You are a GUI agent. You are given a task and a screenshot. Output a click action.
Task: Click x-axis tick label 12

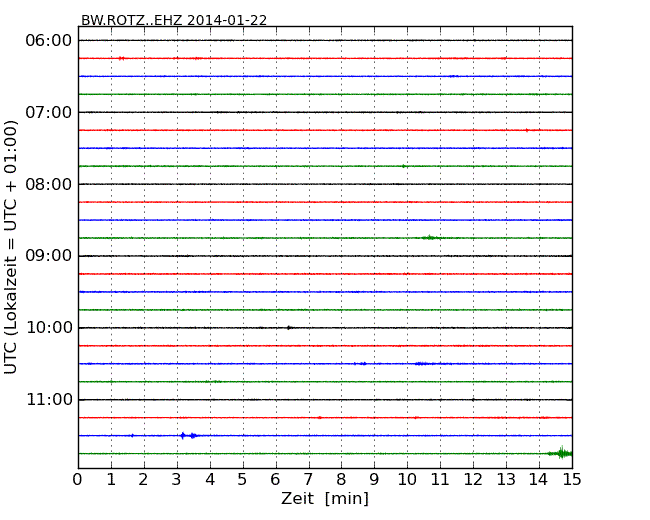tap(473, 480)
